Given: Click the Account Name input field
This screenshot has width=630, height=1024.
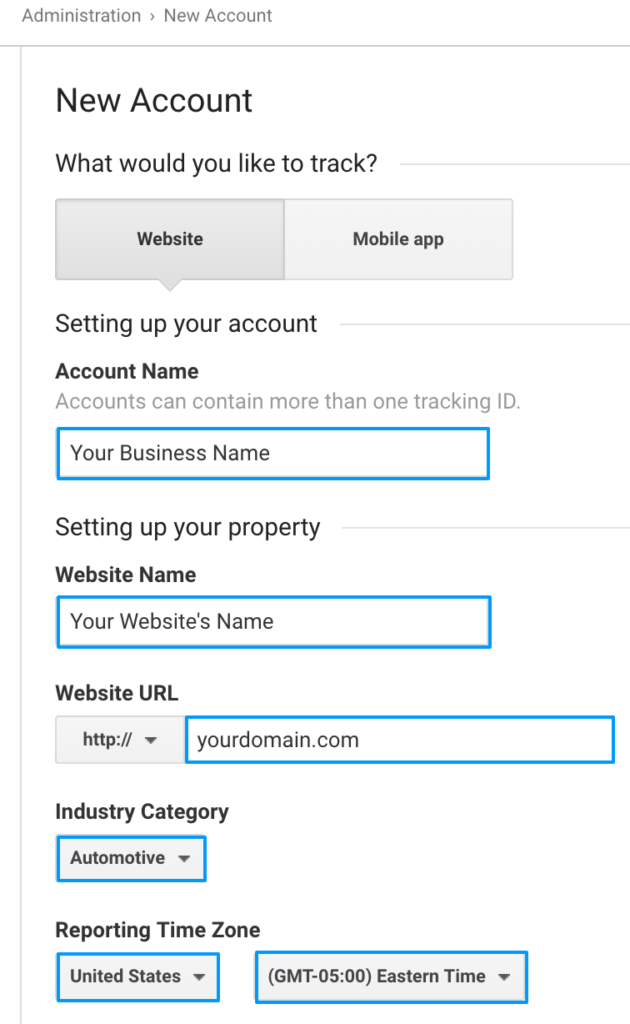Looking at the screenshot, I should pos(272,453).
